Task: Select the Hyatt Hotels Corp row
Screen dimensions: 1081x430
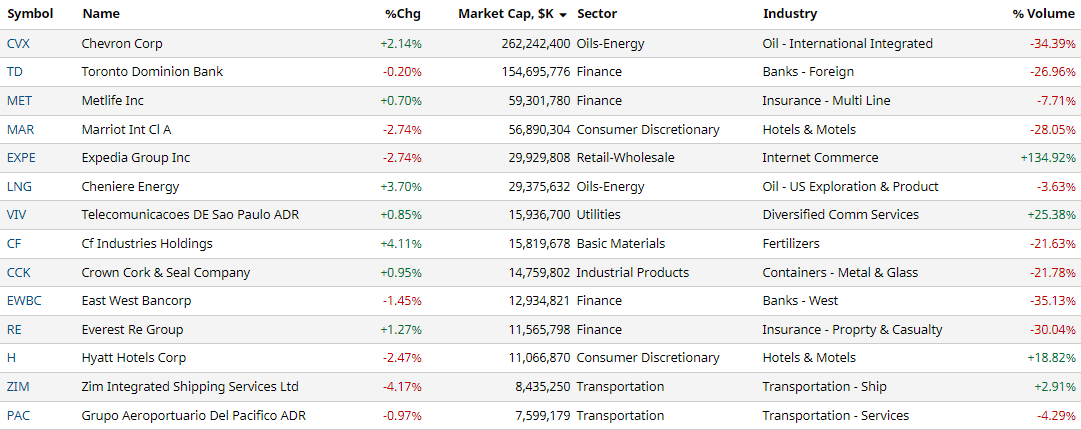Action: click(x=134, y=358)
